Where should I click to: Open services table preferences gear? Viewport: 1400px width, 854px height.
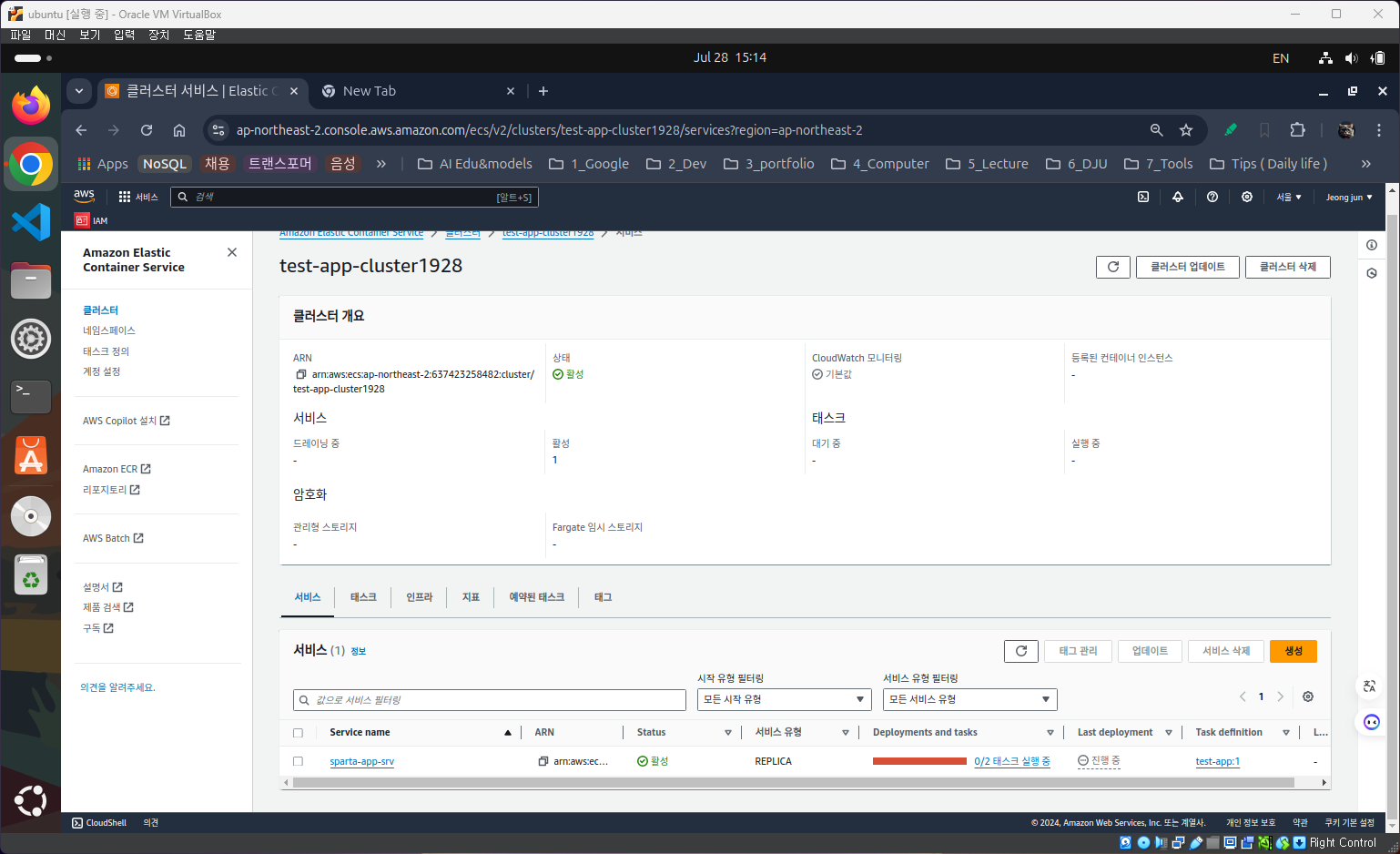(x=1308, y=696)
